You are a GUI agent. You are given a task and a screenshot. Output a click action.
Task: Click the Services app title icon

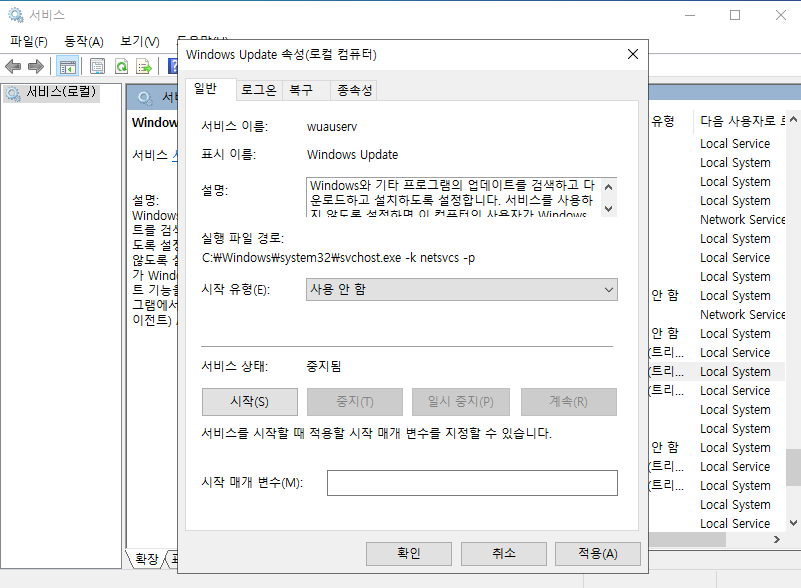[x=16, y=15]
